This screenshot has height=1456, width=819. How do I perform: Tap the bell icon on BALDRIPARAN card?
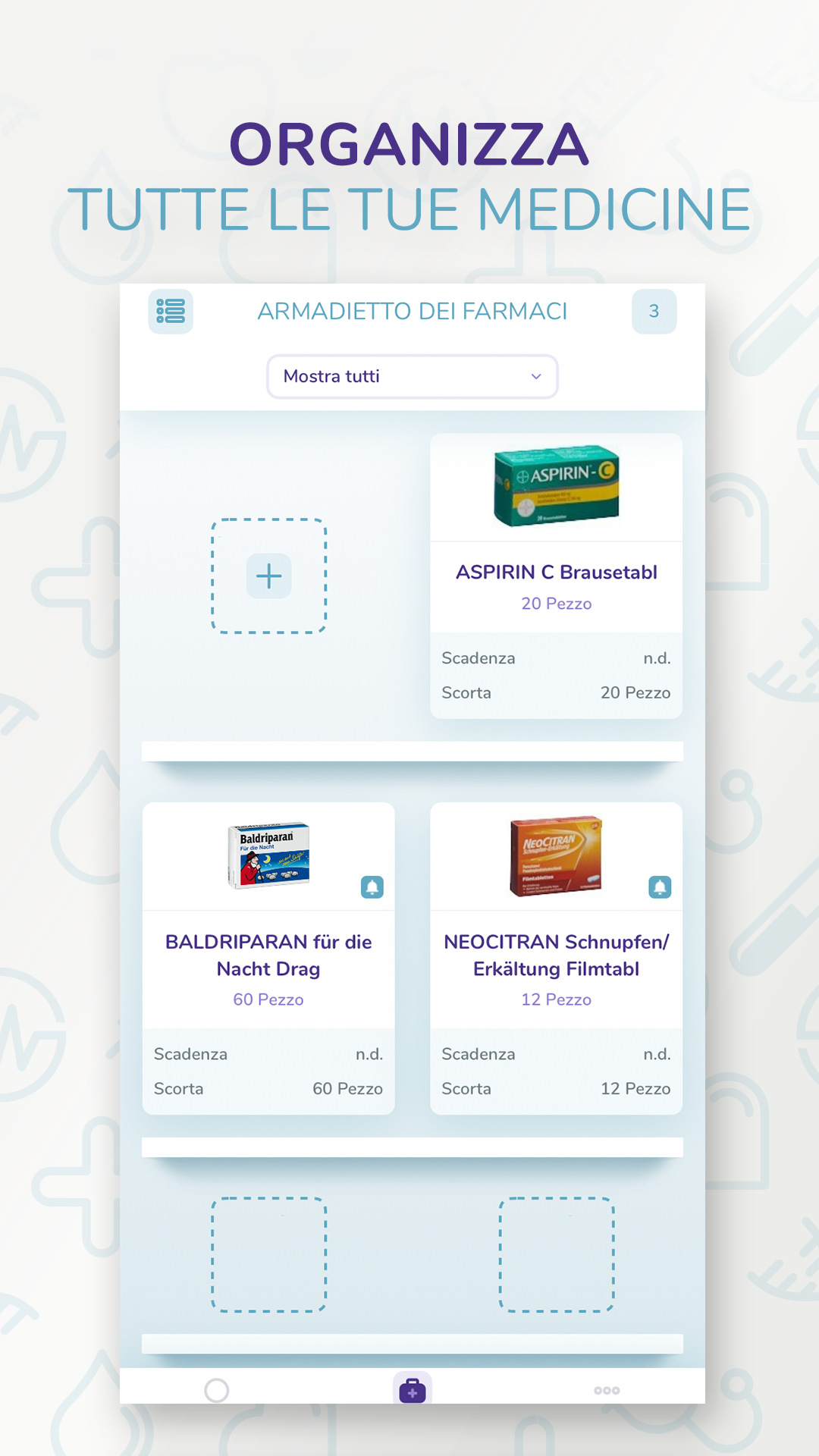(x=372, y=886)
